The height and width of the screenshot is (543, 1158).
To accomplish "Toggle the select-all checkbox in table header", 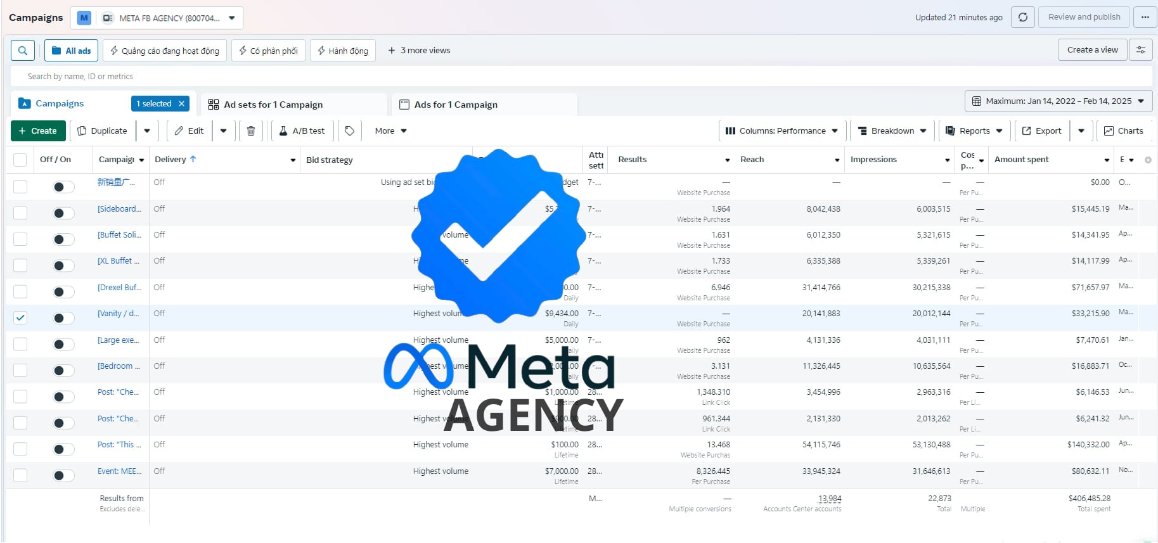I will pyautogui.click(x=20, y=160).
